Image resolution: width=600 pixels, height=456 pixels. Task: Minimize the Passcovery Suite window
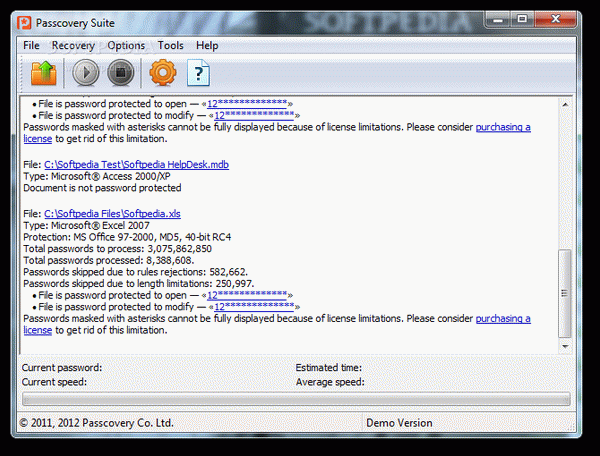498,19
